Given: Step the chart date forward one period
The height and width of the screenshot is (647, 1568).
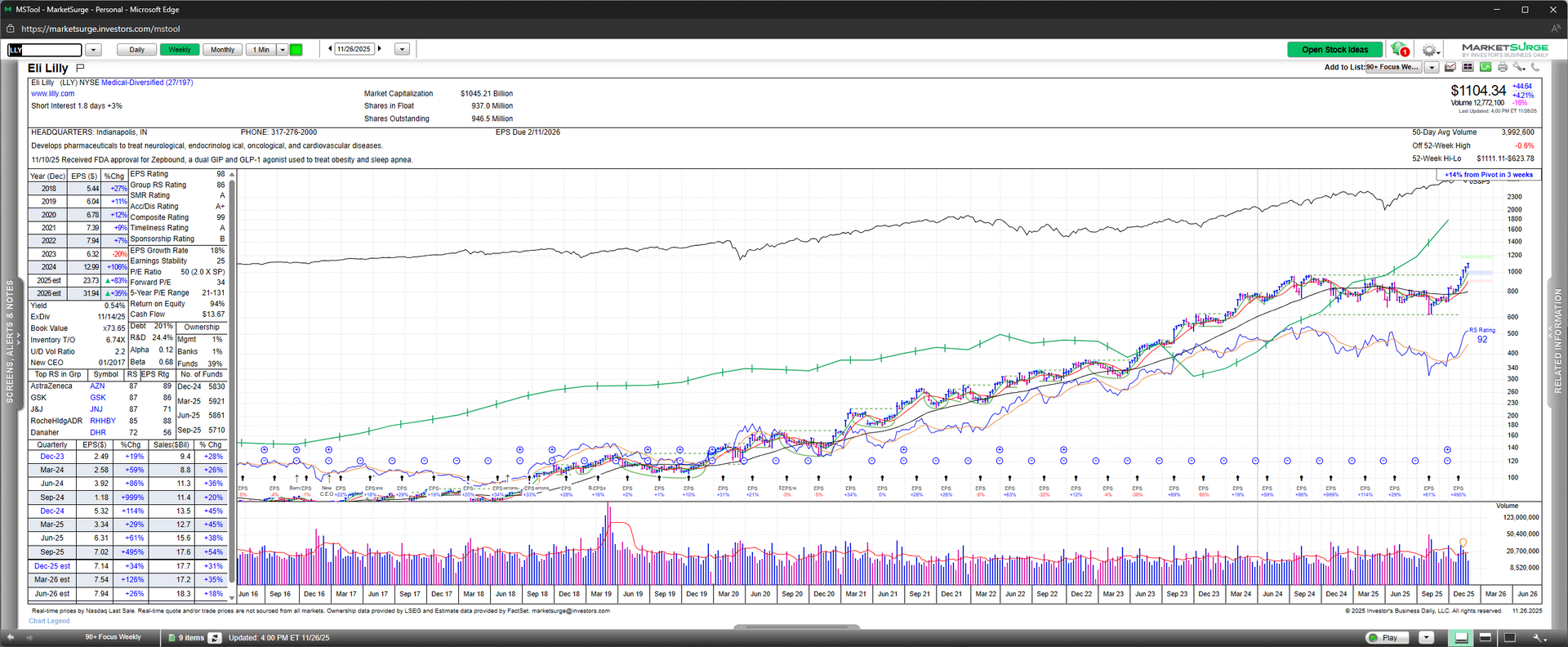Looking at the screenshot, I should pyautogui.click(x=380, y=49).
